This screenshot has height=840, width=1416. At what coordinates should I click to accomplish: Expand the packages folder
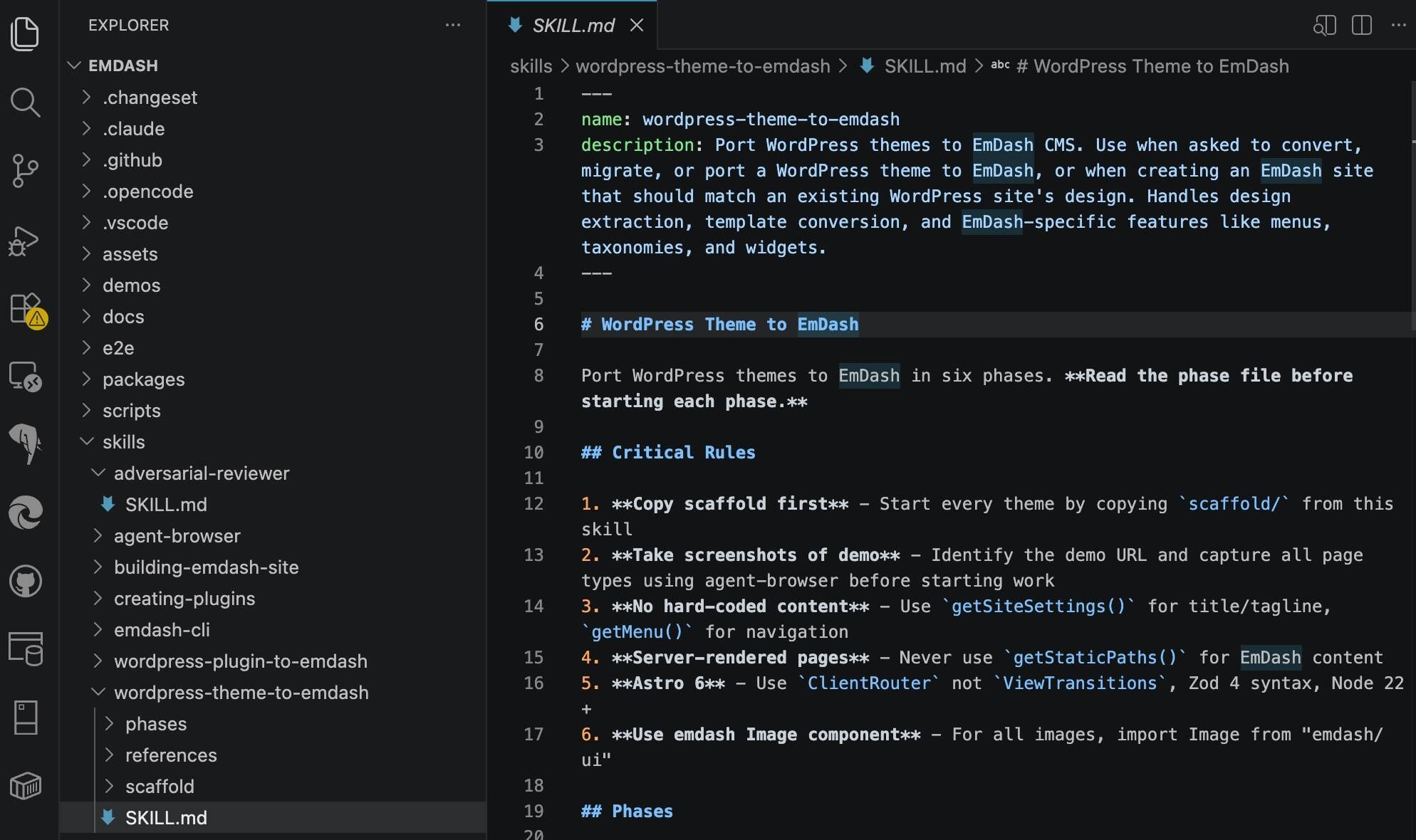point(143,379)
